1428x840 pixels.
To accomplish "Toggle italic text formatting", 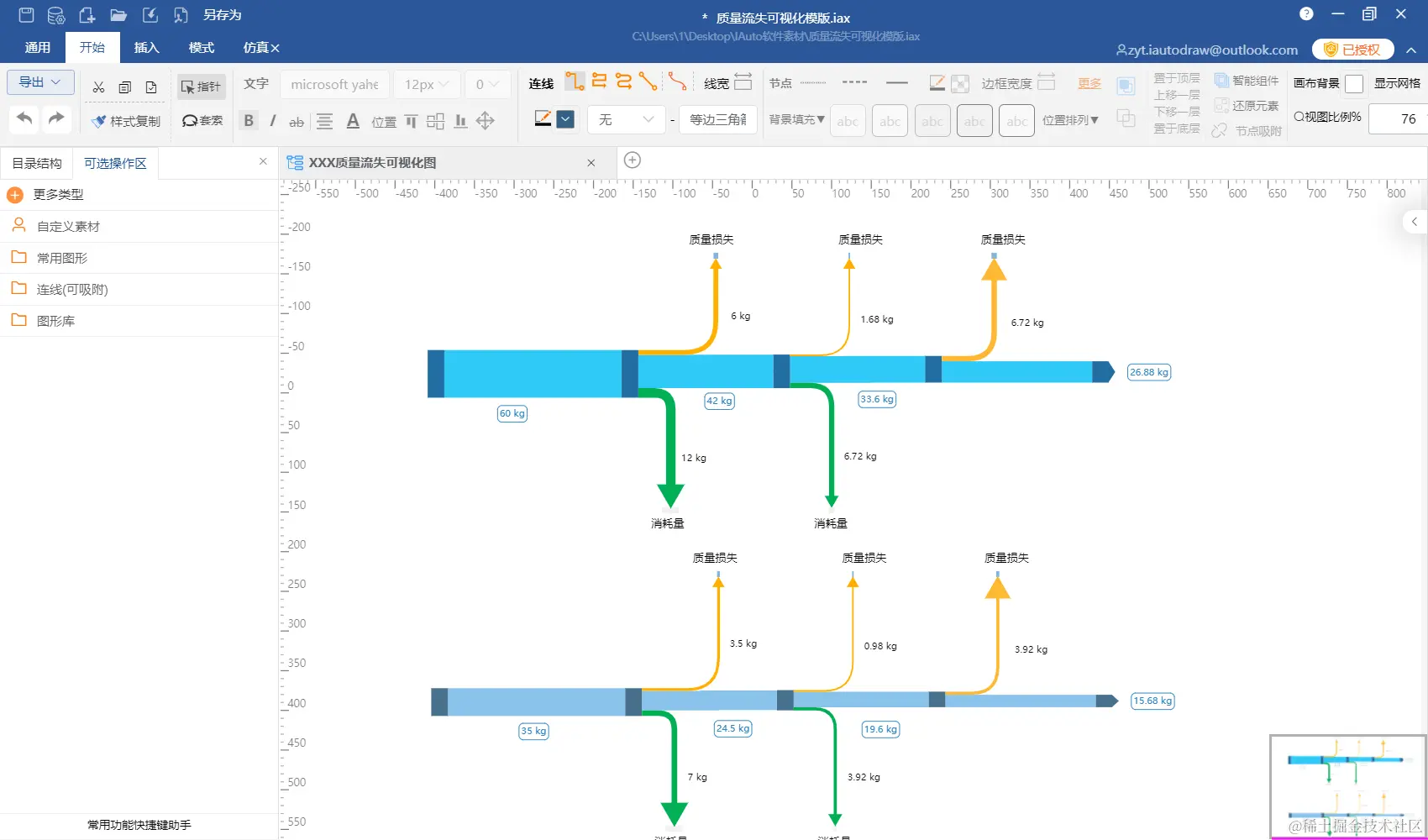I will (272, 121).
